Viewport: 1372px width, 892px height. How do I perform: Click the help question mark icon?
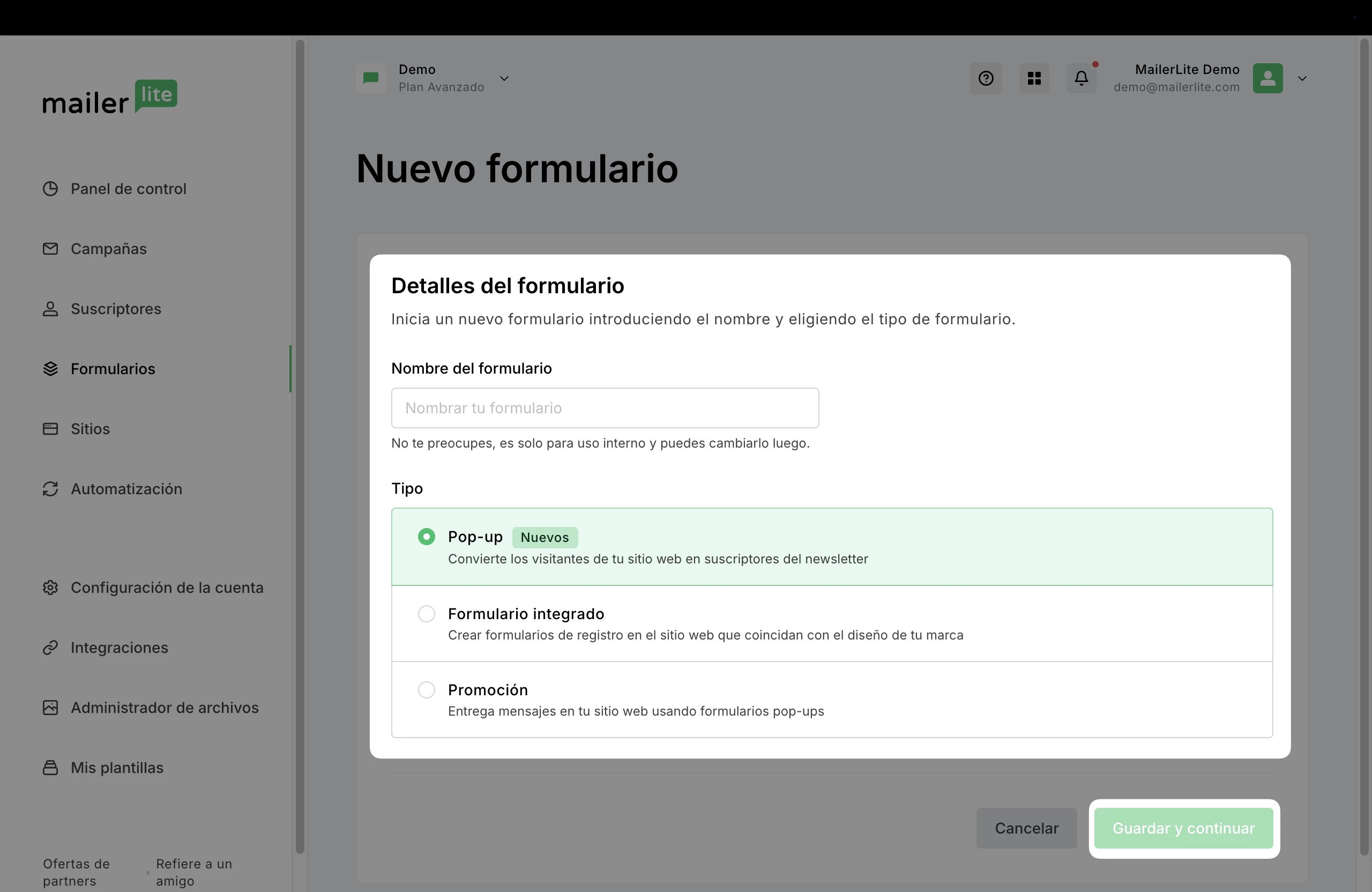986,78
